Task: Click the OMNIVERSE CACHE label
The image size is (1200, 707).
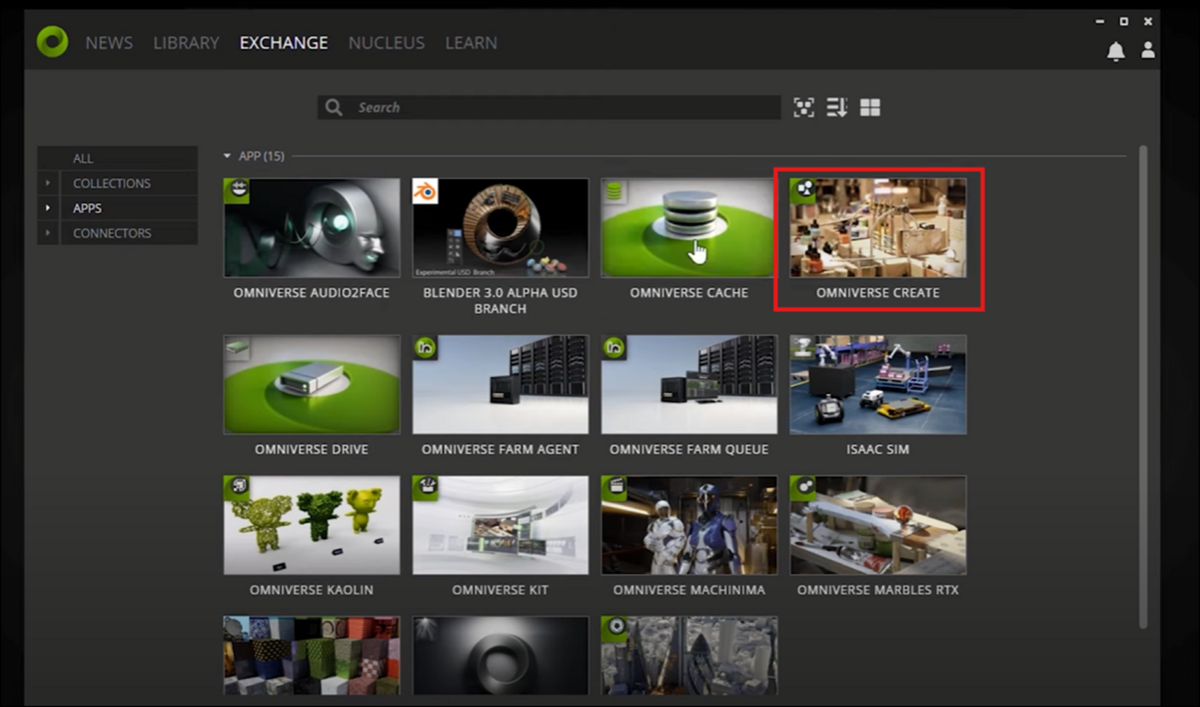Action: pyautogui.click(x=689, y=293)
